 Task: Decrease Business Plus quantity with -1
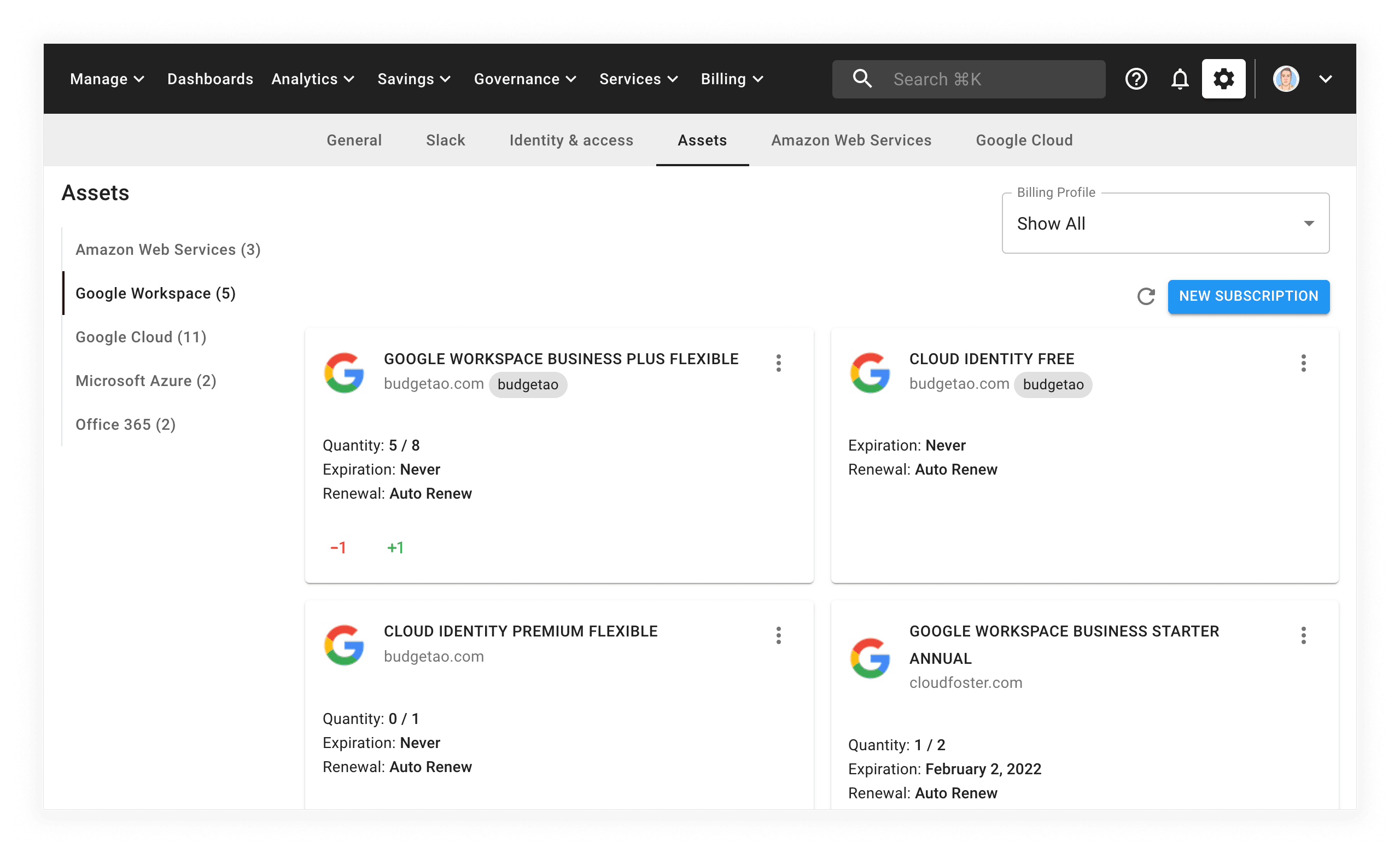point(338,547)
